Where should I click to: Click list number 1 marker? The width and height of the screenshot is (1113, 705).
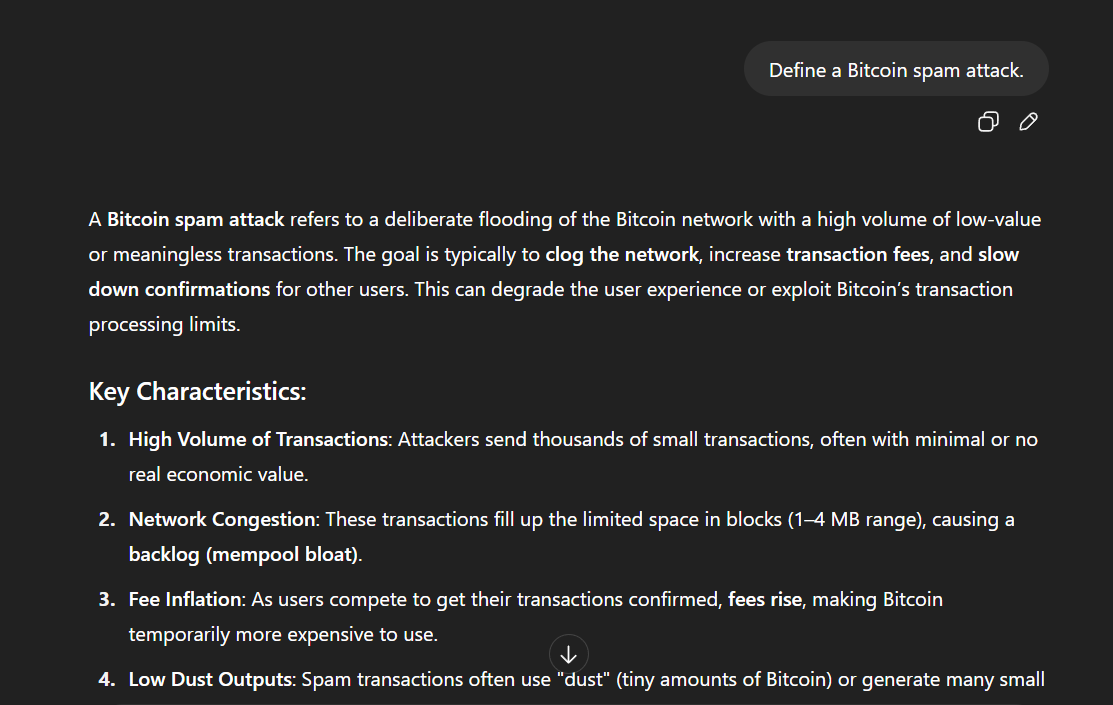click(107, 439)
